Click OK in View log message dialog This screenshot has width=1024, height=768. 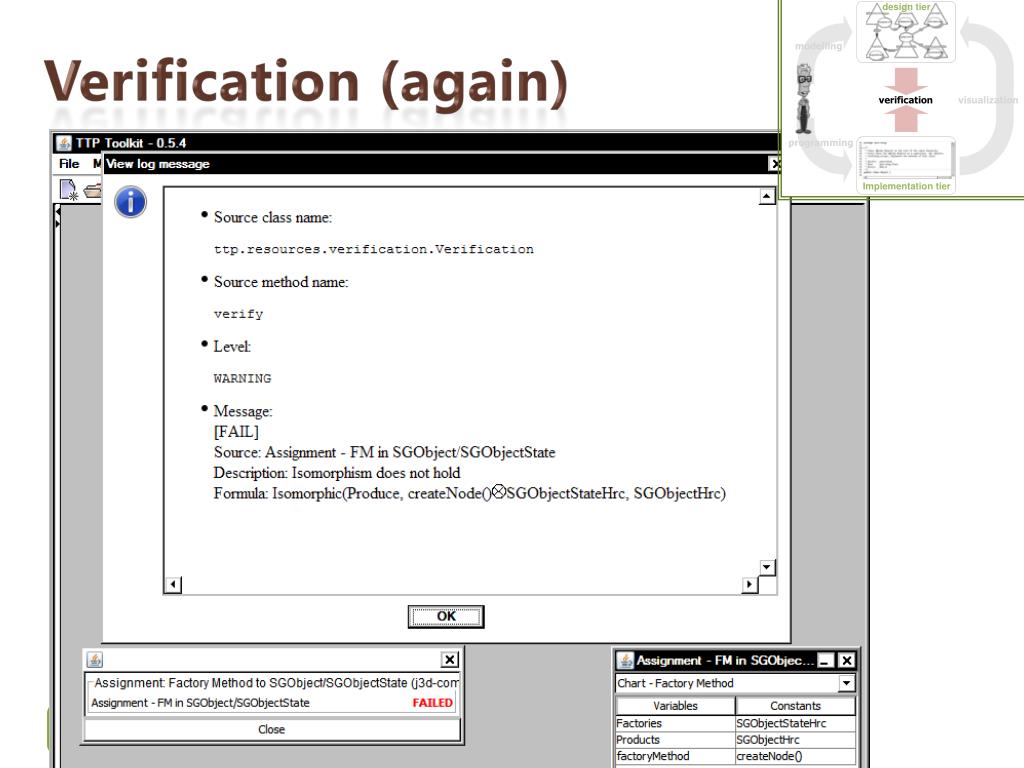(446, 616)
